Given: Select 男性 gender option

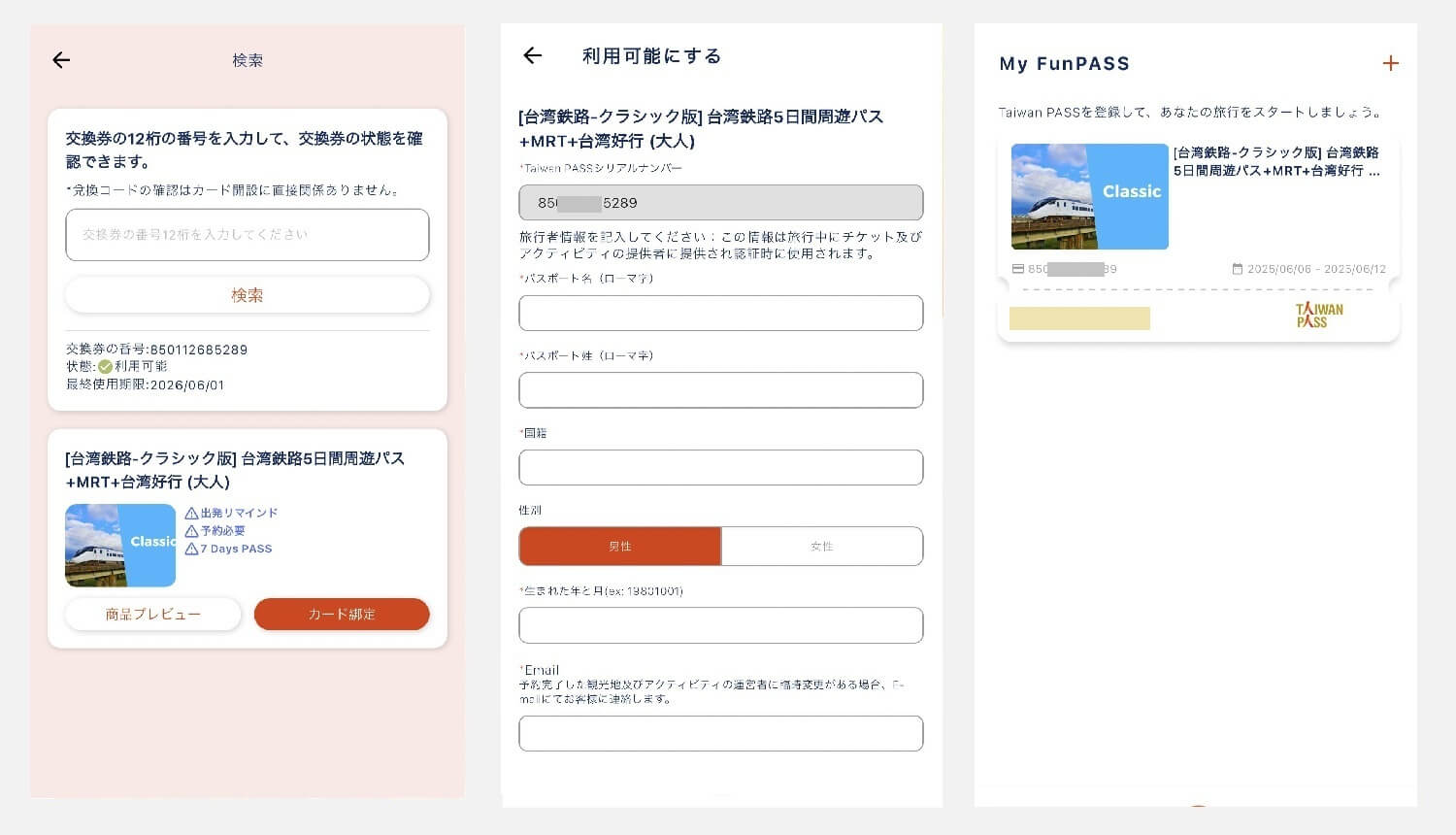Looking at the screenshot, I should coord(620,547).
